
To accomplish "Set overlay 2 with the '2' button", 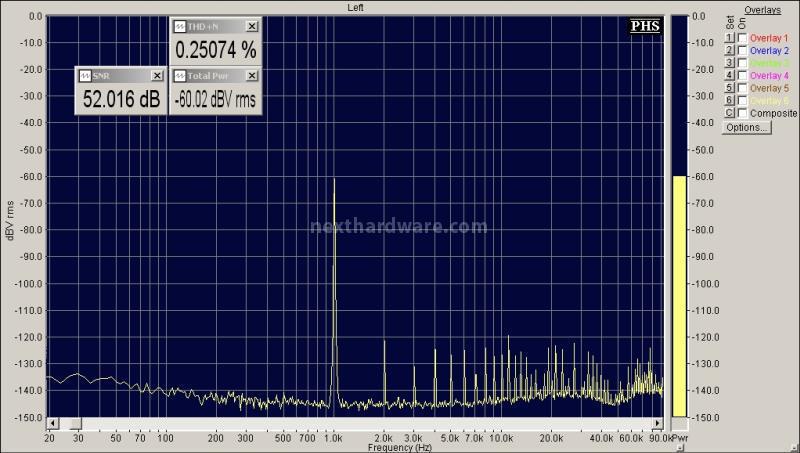I will point(729,50).
